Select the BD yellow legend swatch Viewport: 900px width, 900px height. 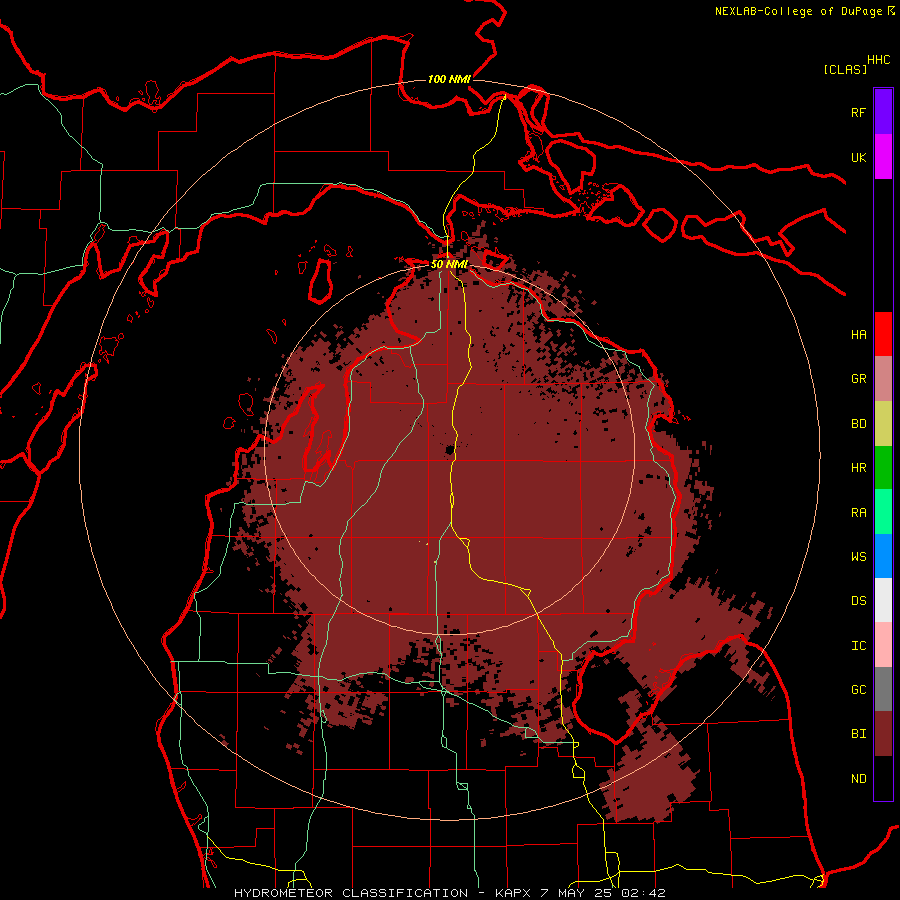(x=883, y=423)
